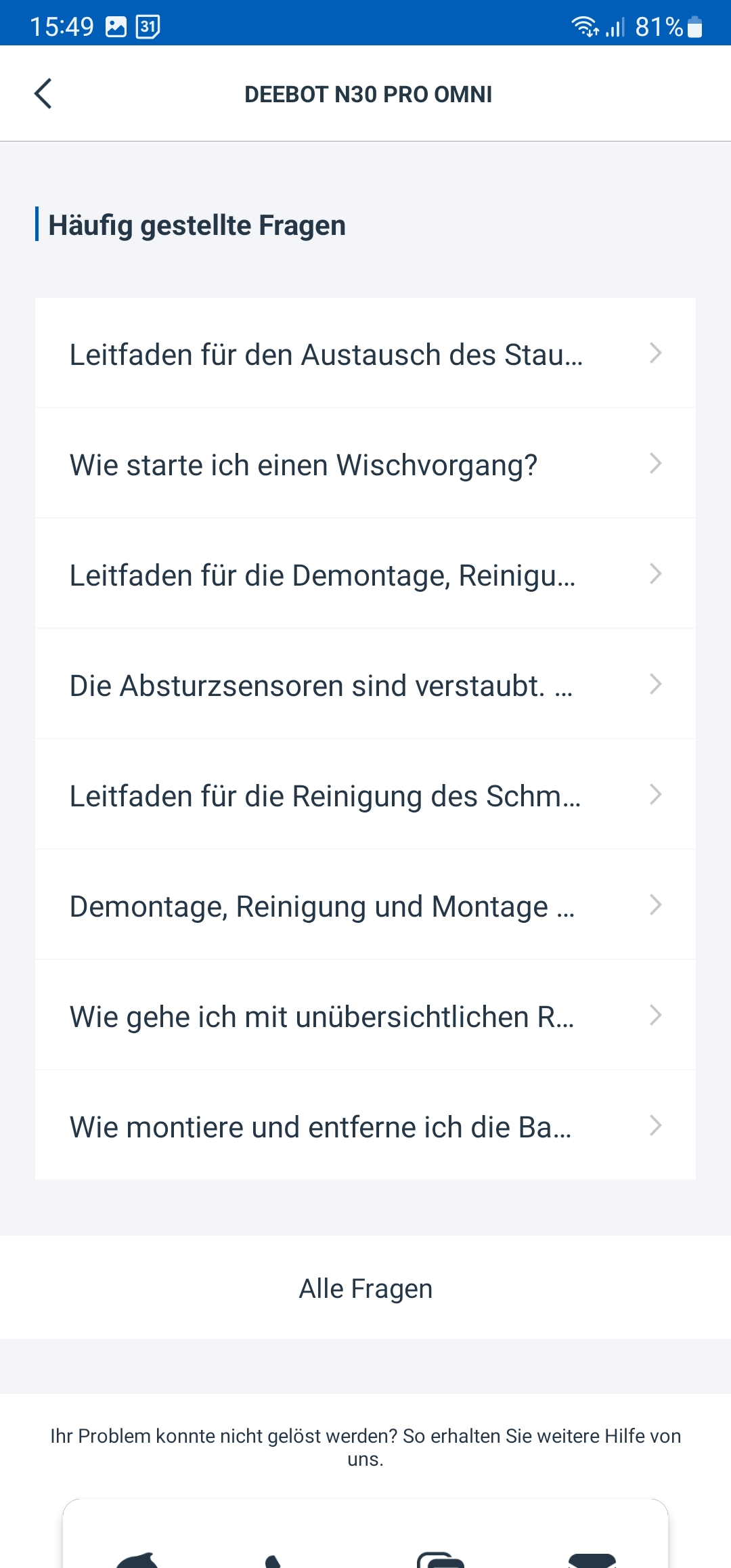
Task: Tap the battery indicator in status bar
Action: [694, 26]
